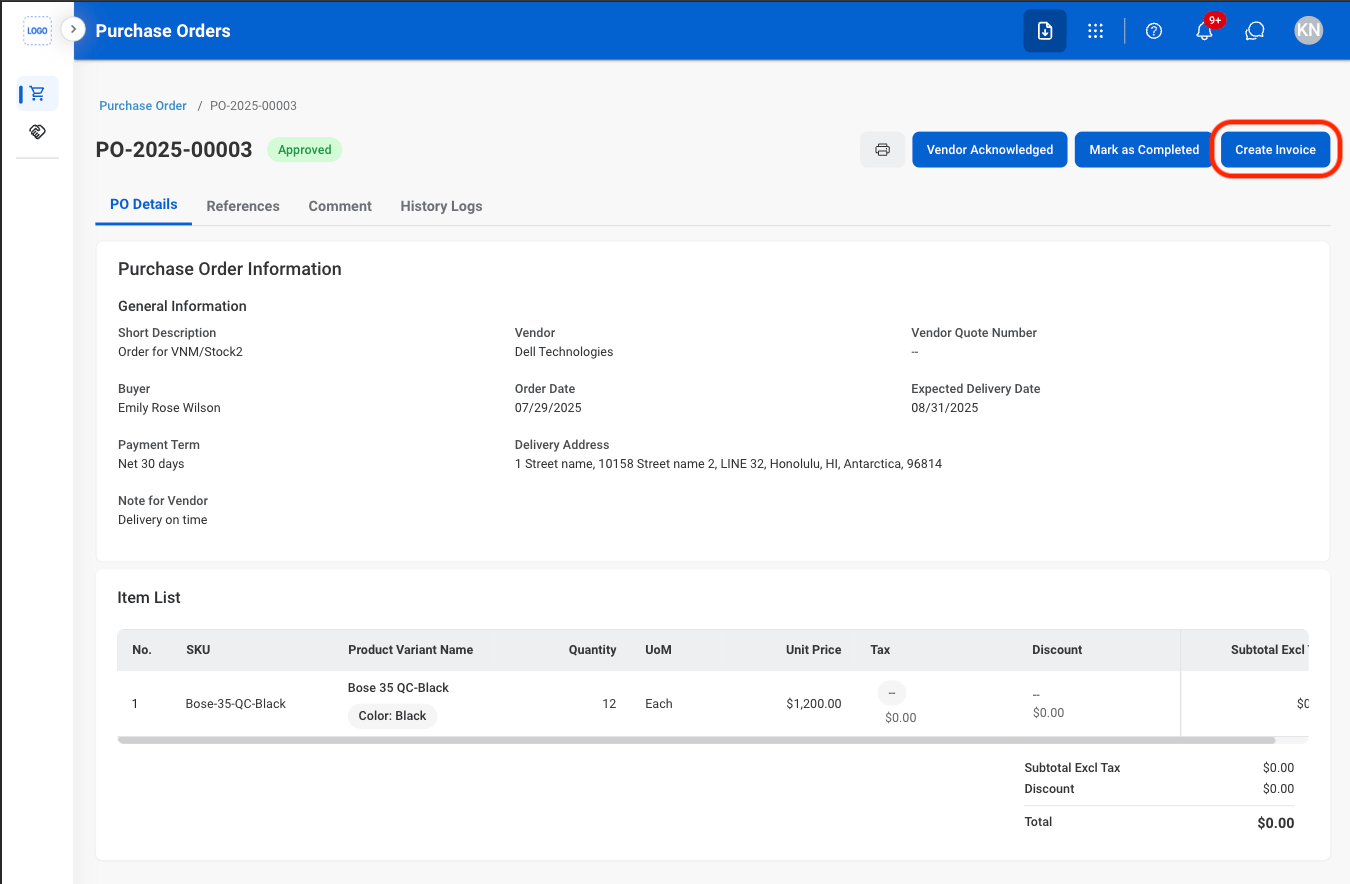This screenshot has height=884, width=1350.
Task: Click the Bose 35 QC-Black product name
Action: 398,688
